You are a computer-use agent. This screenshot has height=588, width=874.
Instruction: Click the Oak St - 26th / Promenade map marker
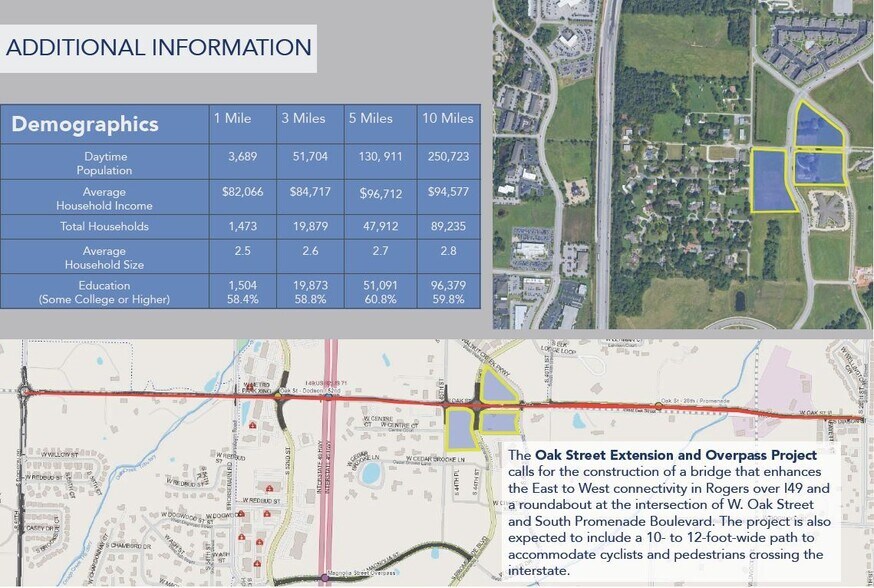[x=657, y=406]
